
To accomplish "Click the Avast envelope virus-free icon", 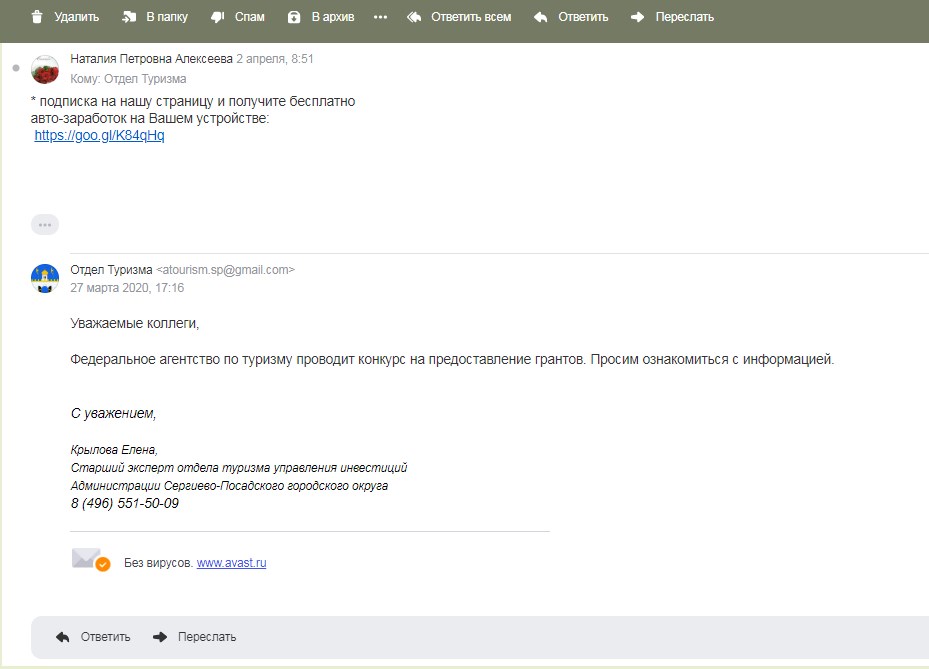I will [x=90, y=560].
